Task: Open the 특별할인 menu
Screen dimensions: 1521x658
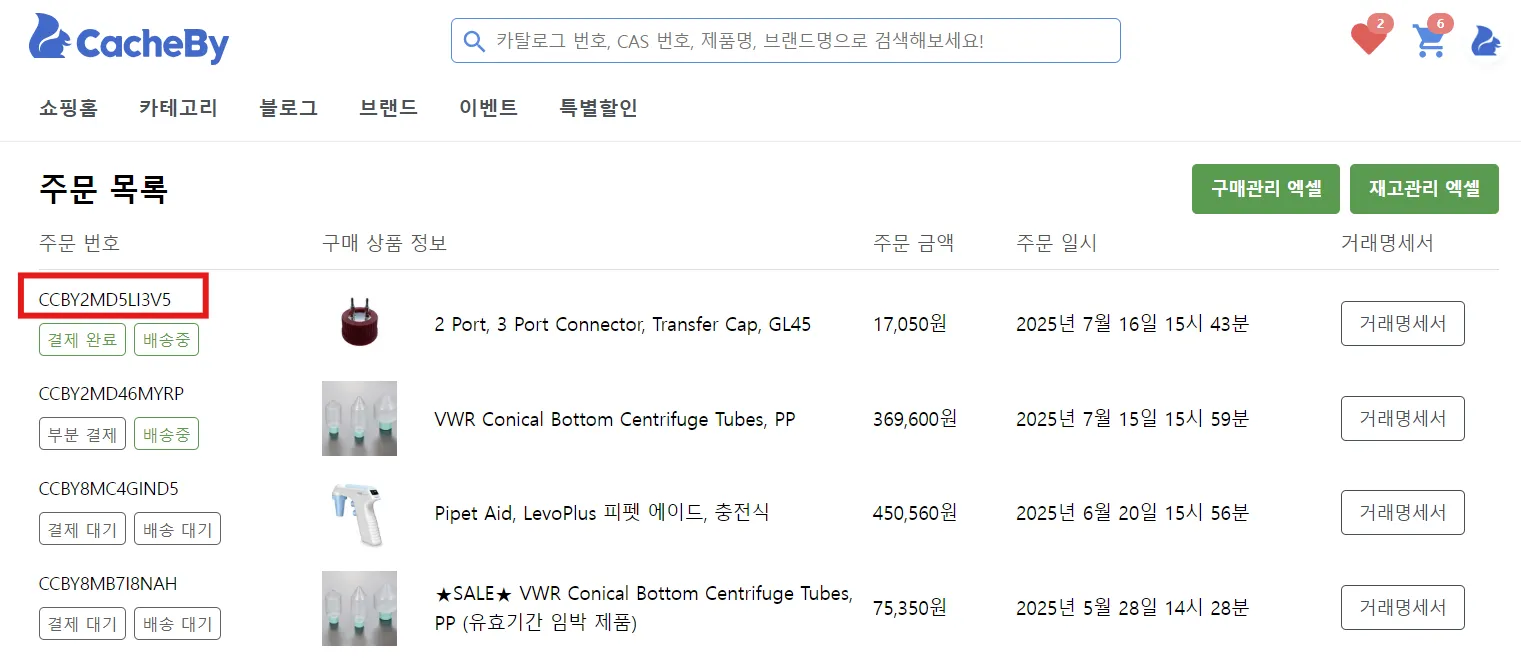Action: [598, 108]
